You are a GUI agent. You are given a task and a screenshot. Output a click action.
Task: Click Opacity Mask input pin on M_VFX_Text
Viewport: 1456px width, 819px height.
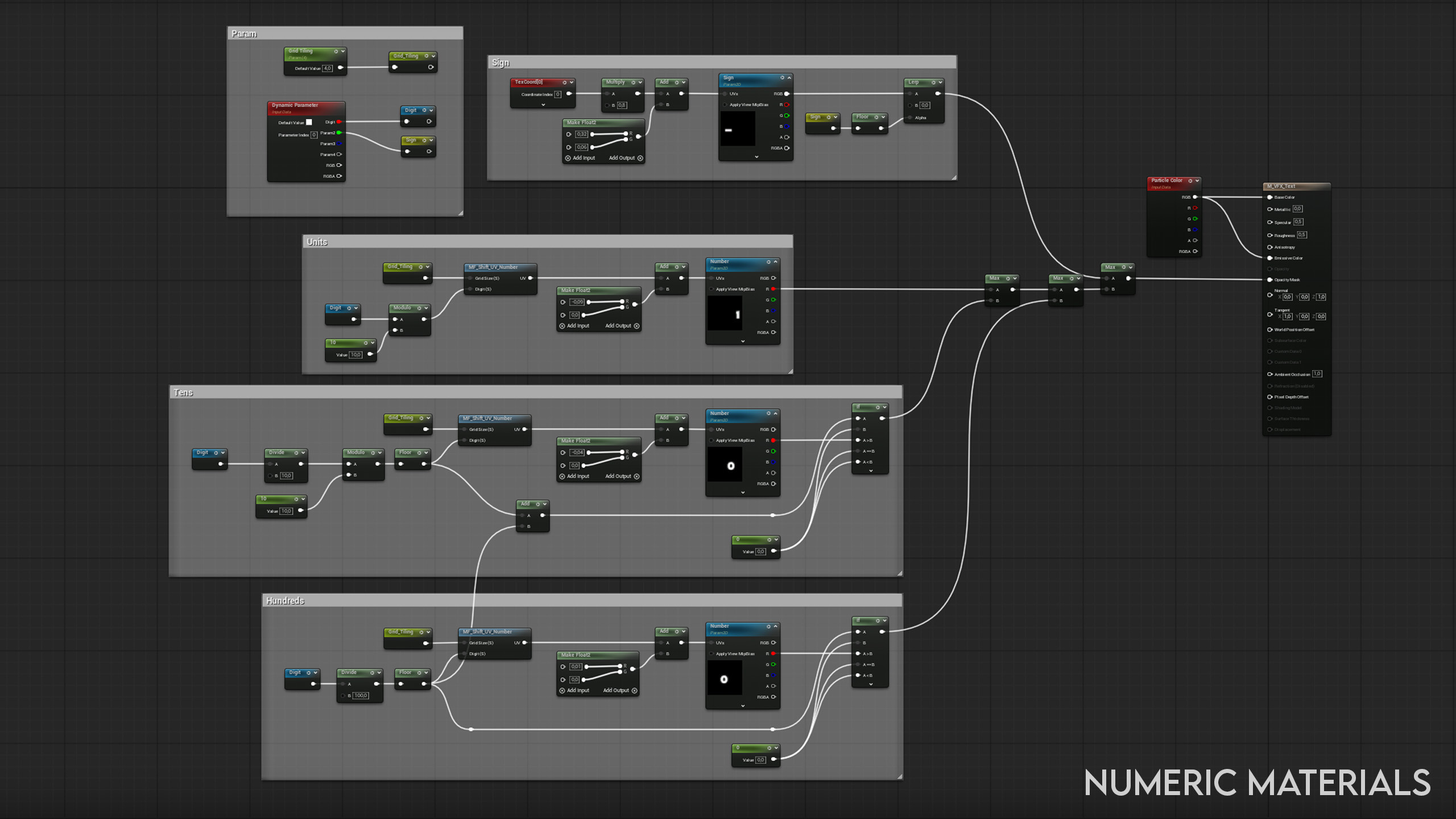pos(1270,280)
